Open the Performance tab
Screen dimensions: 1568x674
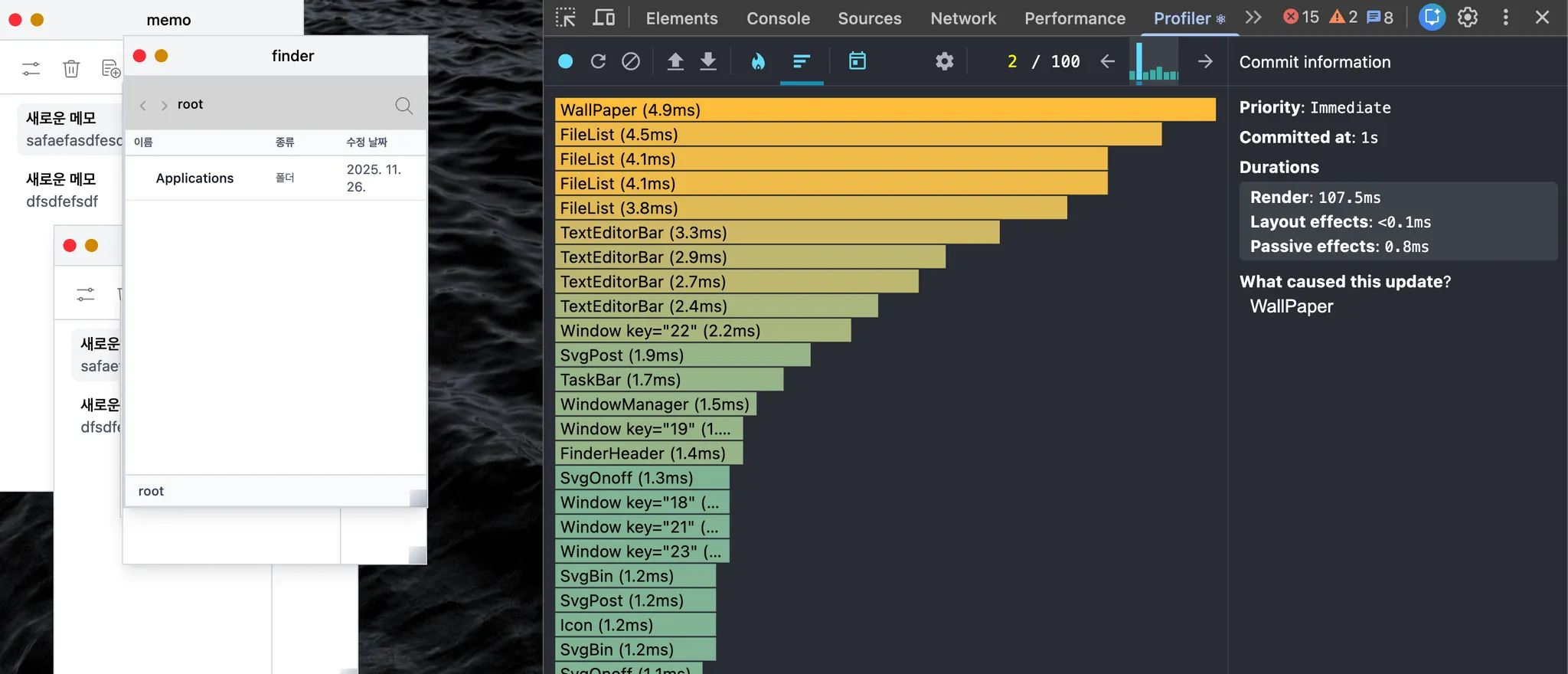[x=1075, y=18]
